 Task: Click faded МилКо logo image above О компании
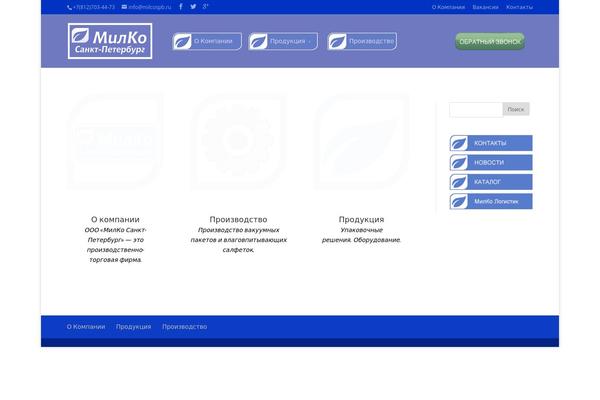[115, 141]
